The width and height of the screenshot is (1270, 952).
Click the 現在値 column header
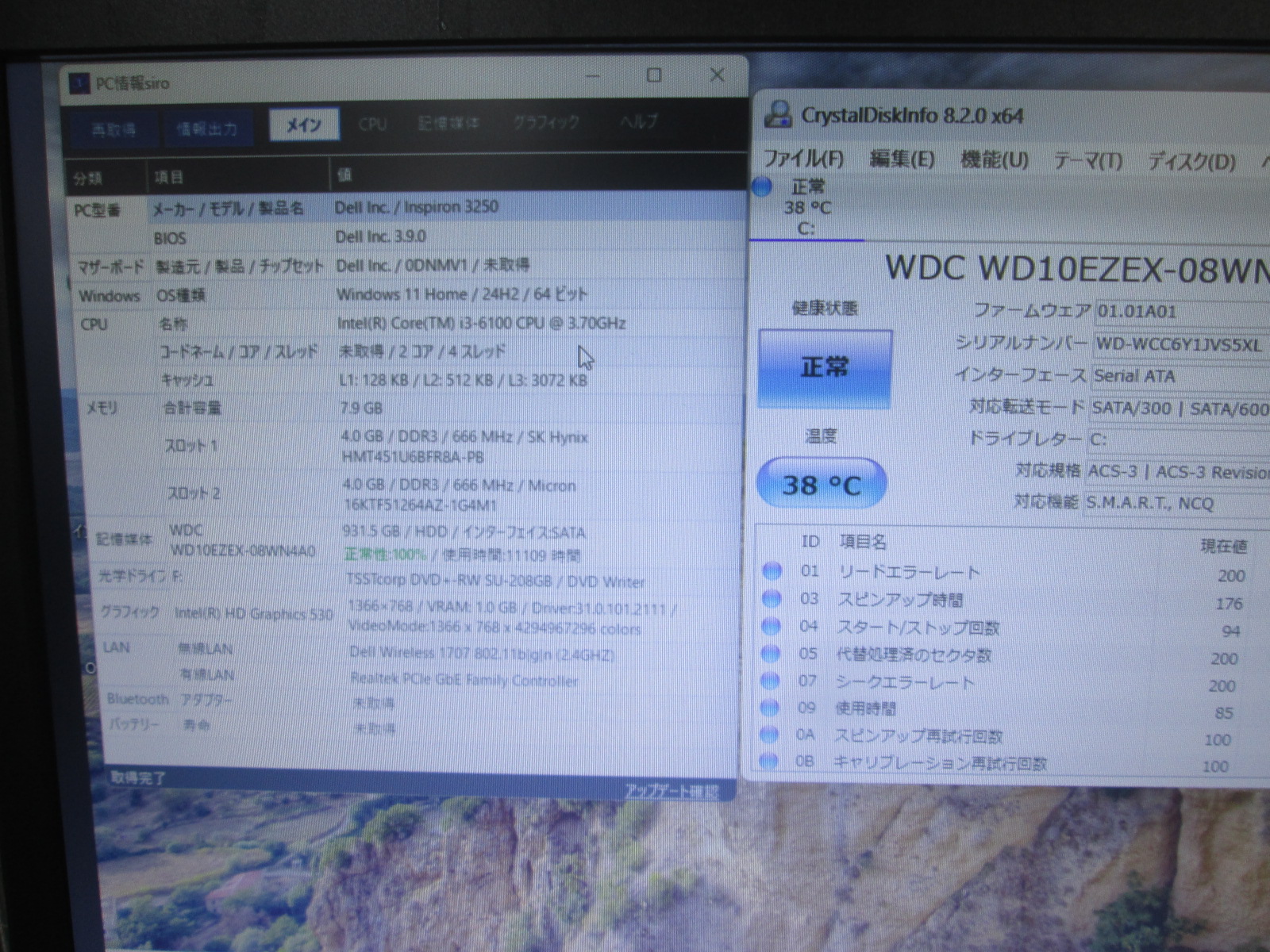click(1223, 546)
